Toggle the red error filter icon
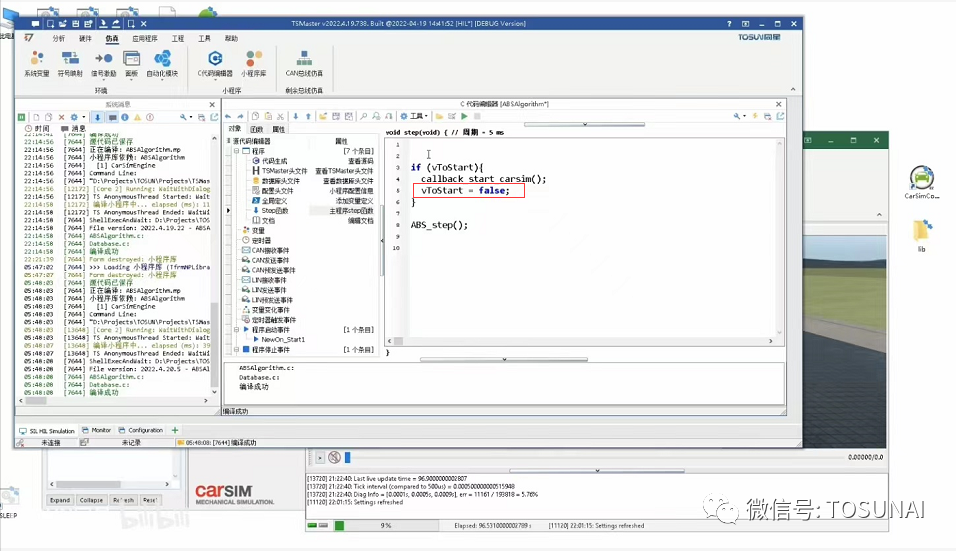This screenshot has height=551, width=956. [x=150, y=117]
